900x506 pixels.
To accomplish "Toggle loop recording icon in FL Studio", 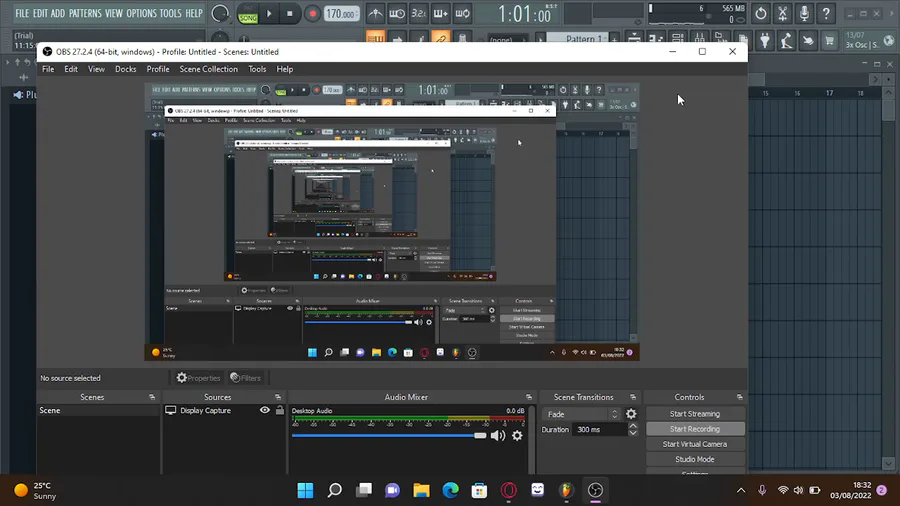I will coord(462,13).
